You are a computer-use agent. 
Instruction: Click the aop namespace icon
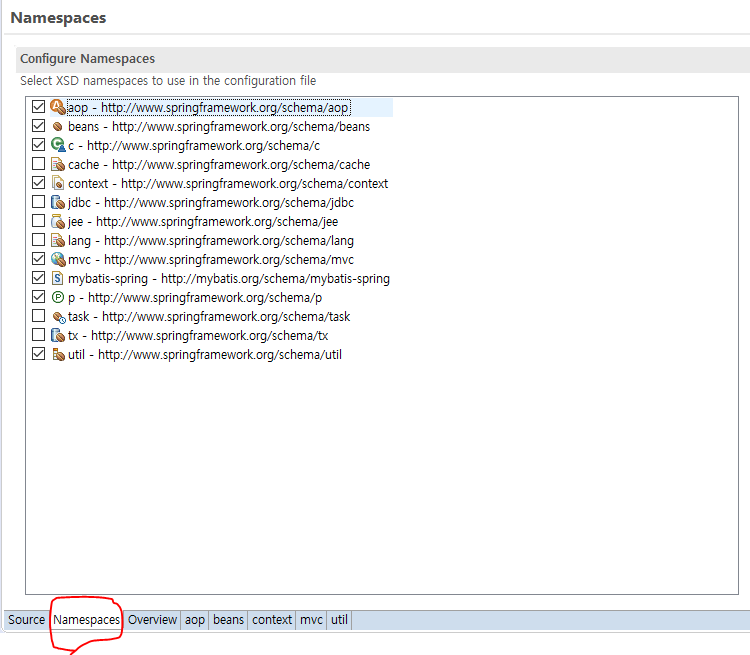[x=58, y=107]
